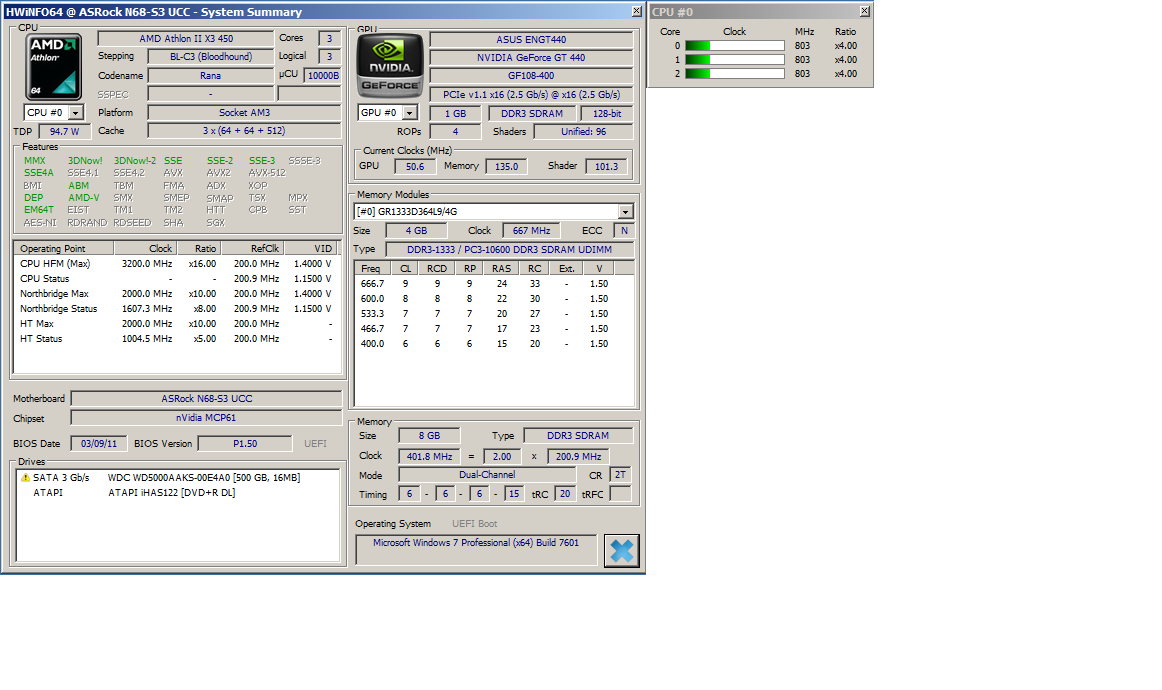Click the Core 2 clock usage bar
Image resolution: width=1162 pixels, height=690 pixels.
click(x=734, y=74)
